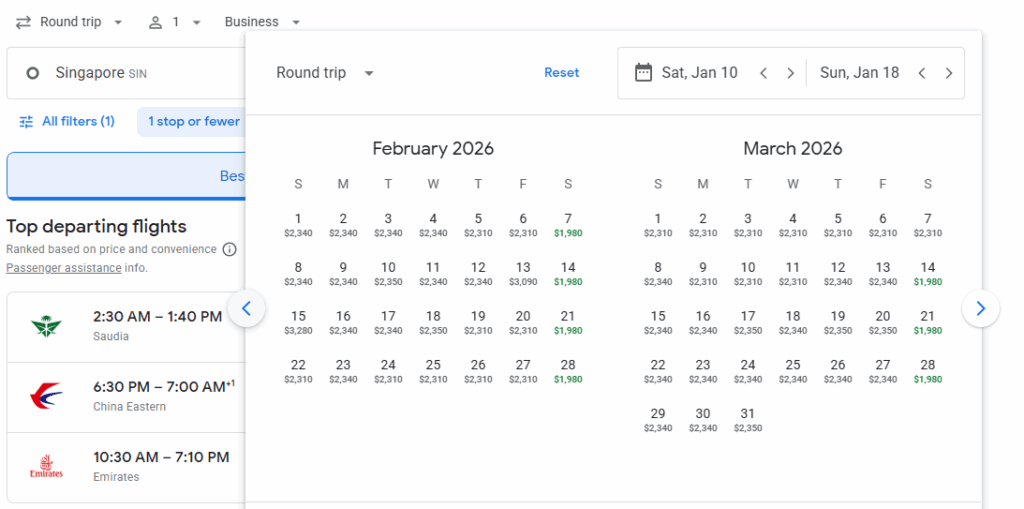
Task: Advance return date forward one day
Action: [x=949, y=73]
